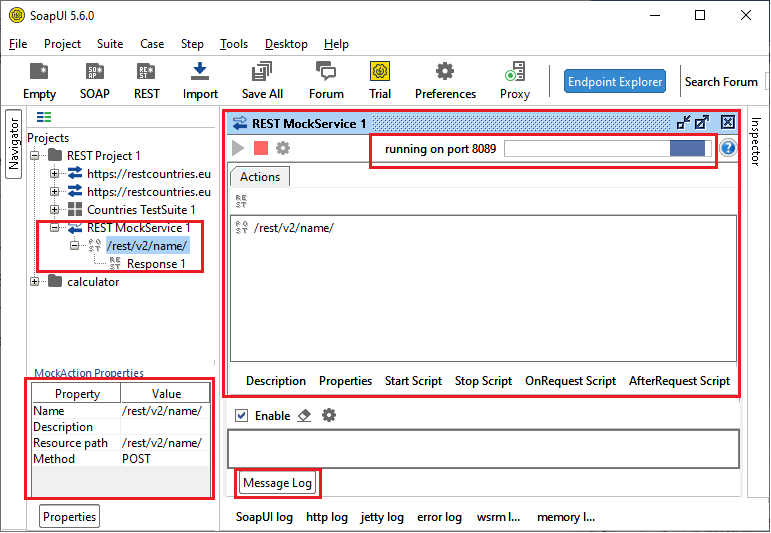Image resolution: width=771 pixels, height=533 pixels.
Task: Open the Project menu
Action: click(x=62, y=44)
